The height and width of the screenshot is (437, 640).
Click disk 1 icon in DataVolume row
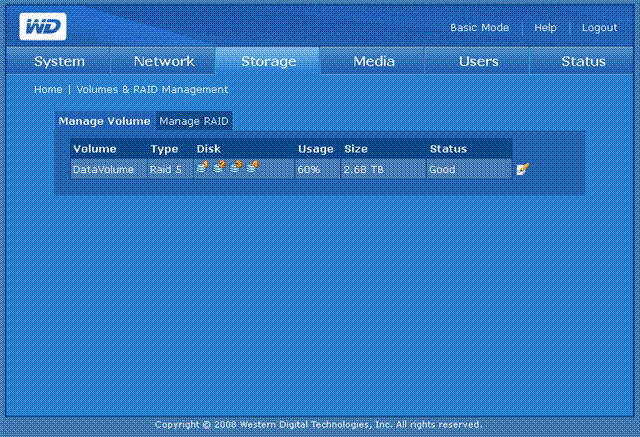202,167
